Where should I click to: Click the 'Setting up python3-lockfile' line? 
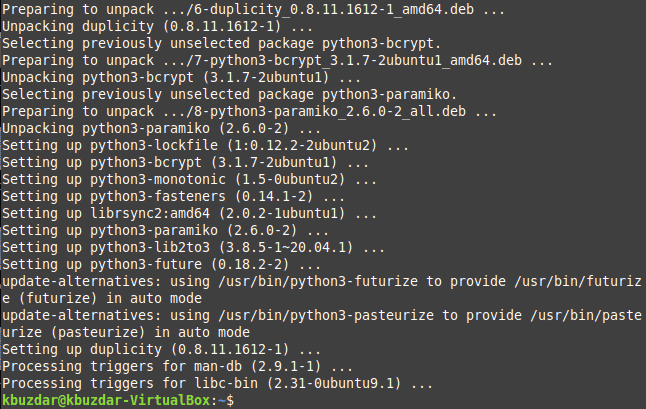(205, 145)
